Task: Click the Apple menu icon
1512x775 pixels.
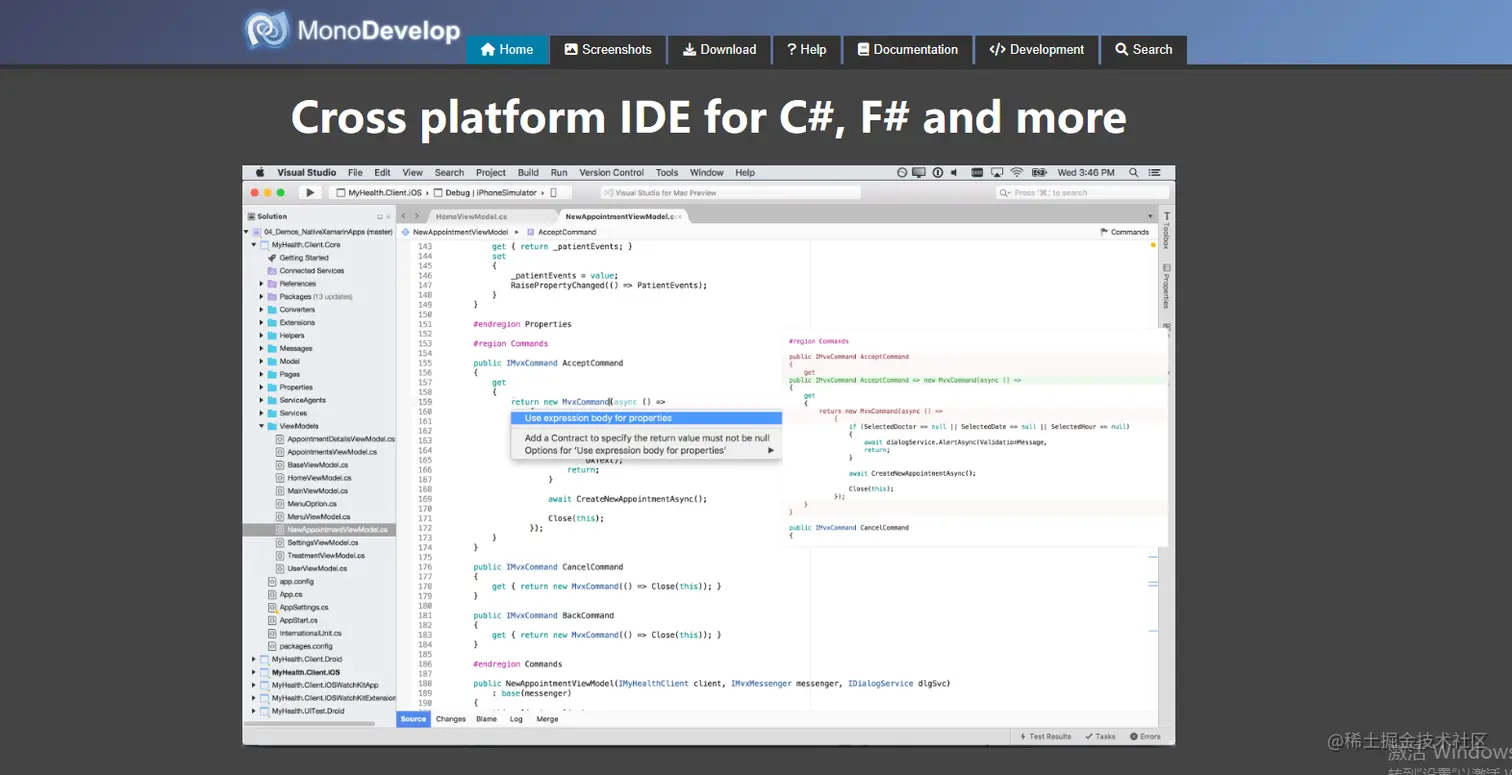Action: 259,172
